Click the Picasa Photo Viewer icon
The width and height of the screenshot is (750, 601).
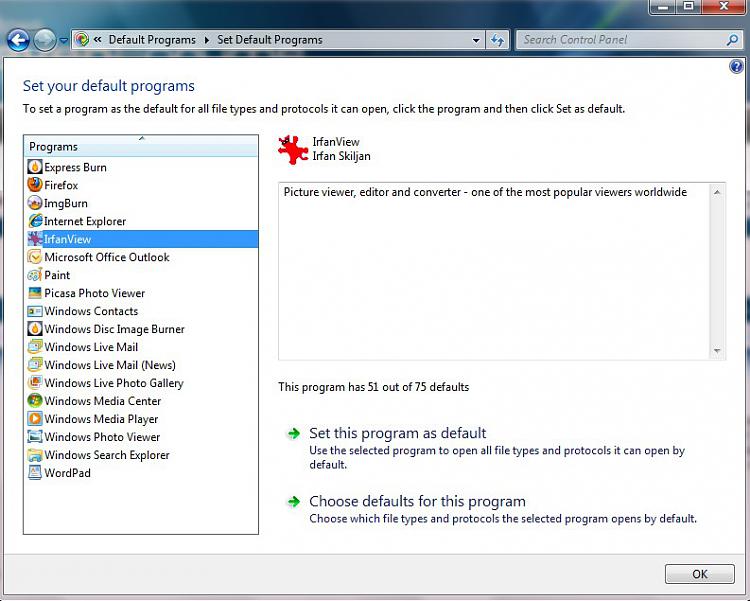point(34,293)
